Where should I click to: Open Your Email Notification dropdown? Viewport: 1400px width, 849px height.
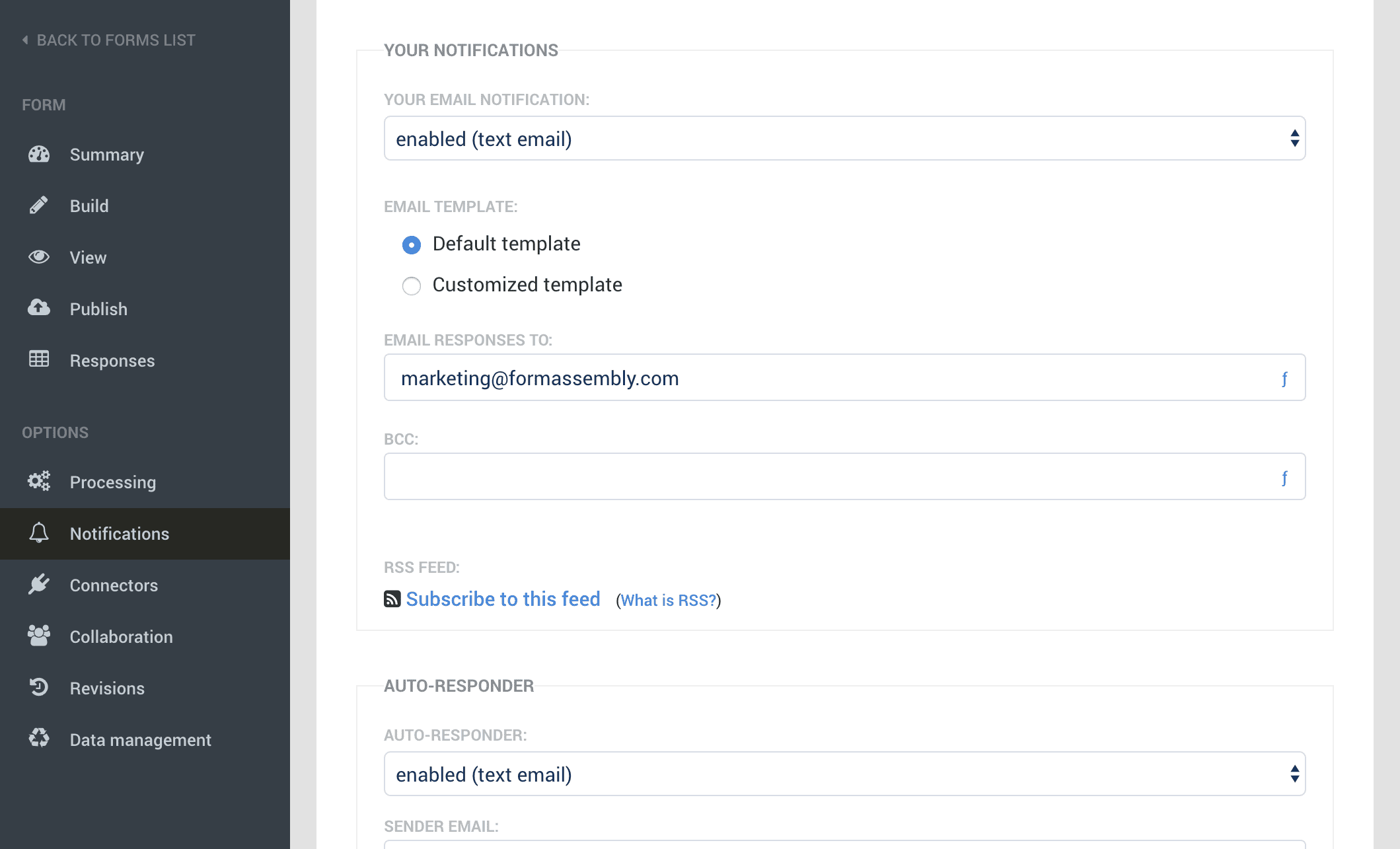[844, 139]
